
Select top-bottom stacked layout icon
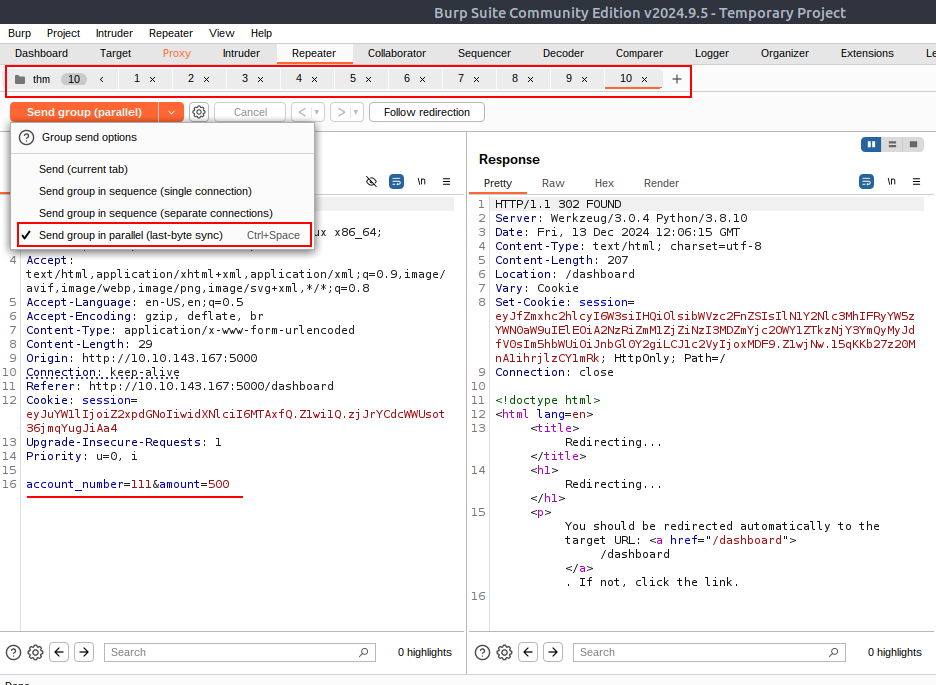[x=892, y=144]
